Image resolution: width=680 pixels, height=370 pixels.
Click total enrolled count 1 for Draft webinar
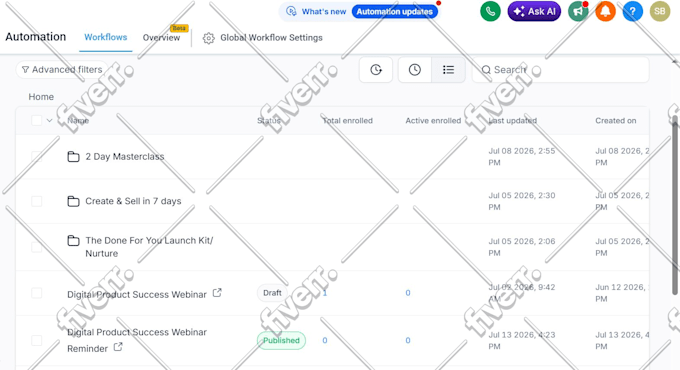pos(324,293)
